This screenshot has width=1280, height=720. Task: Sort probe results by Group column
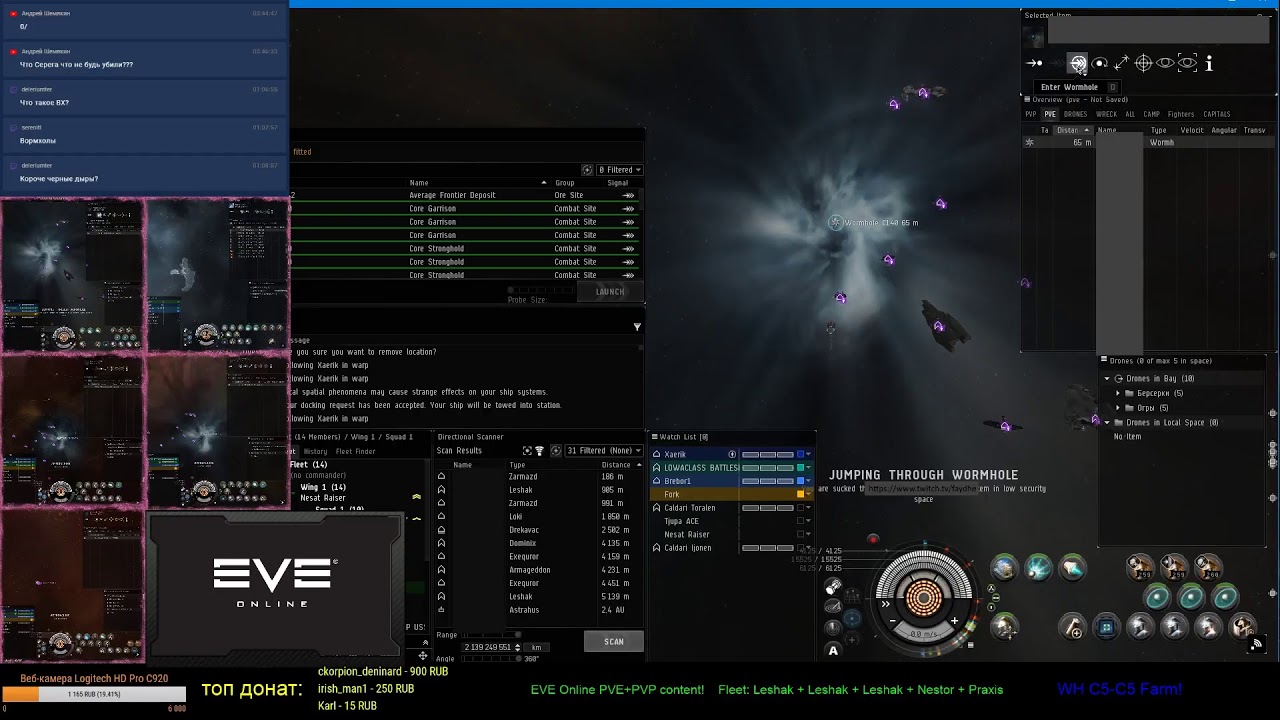[x=565, y=183]
